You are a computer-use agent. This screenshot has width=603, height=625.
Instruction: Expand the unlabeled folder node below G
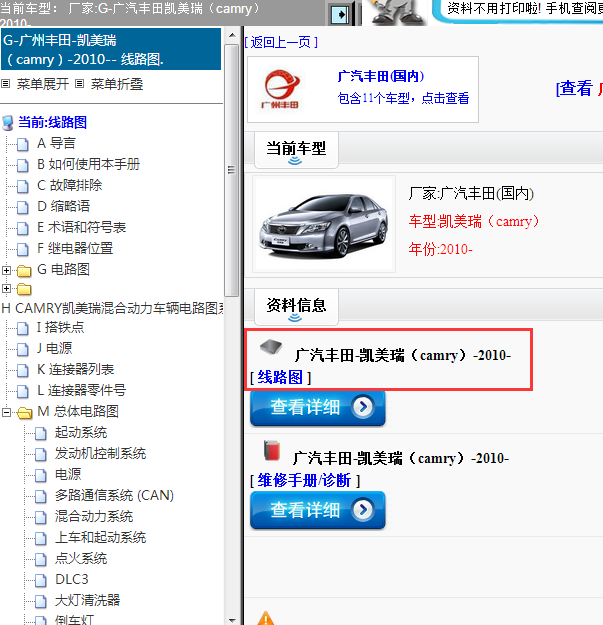[6, 288]
